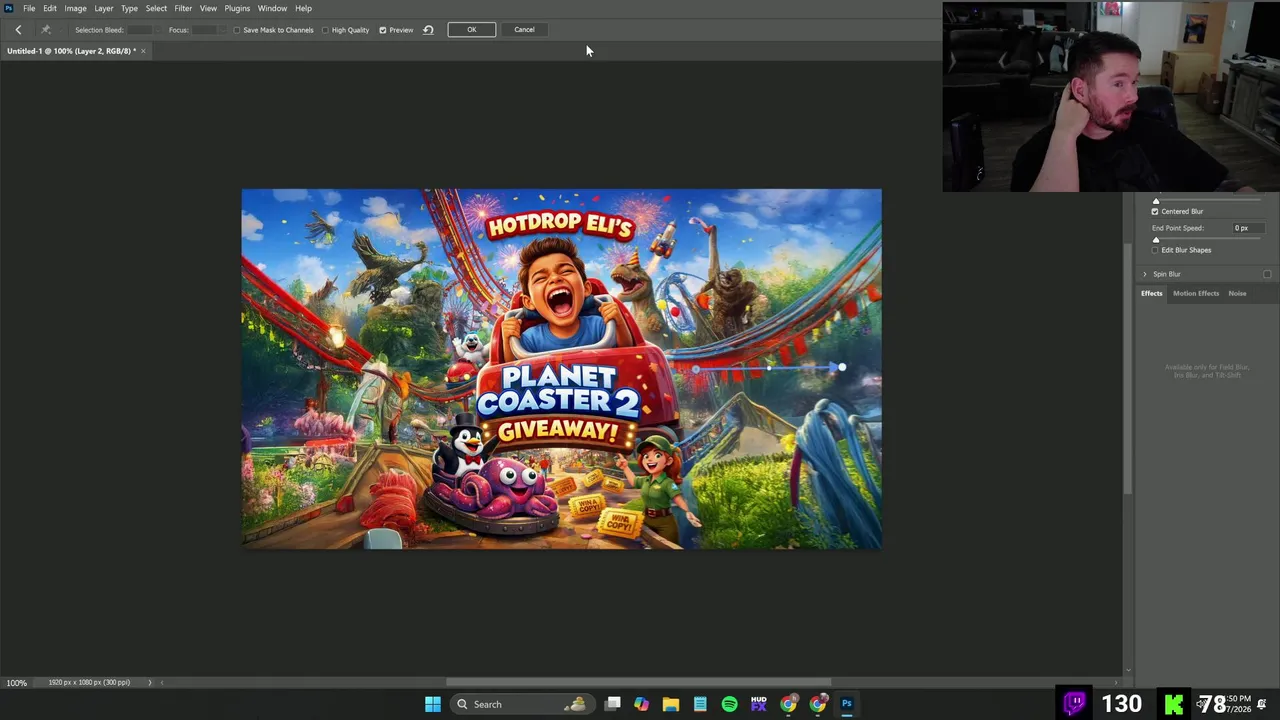
Task: Click the Photoshop logo in the menu bar
Action: tap(8, 8)
